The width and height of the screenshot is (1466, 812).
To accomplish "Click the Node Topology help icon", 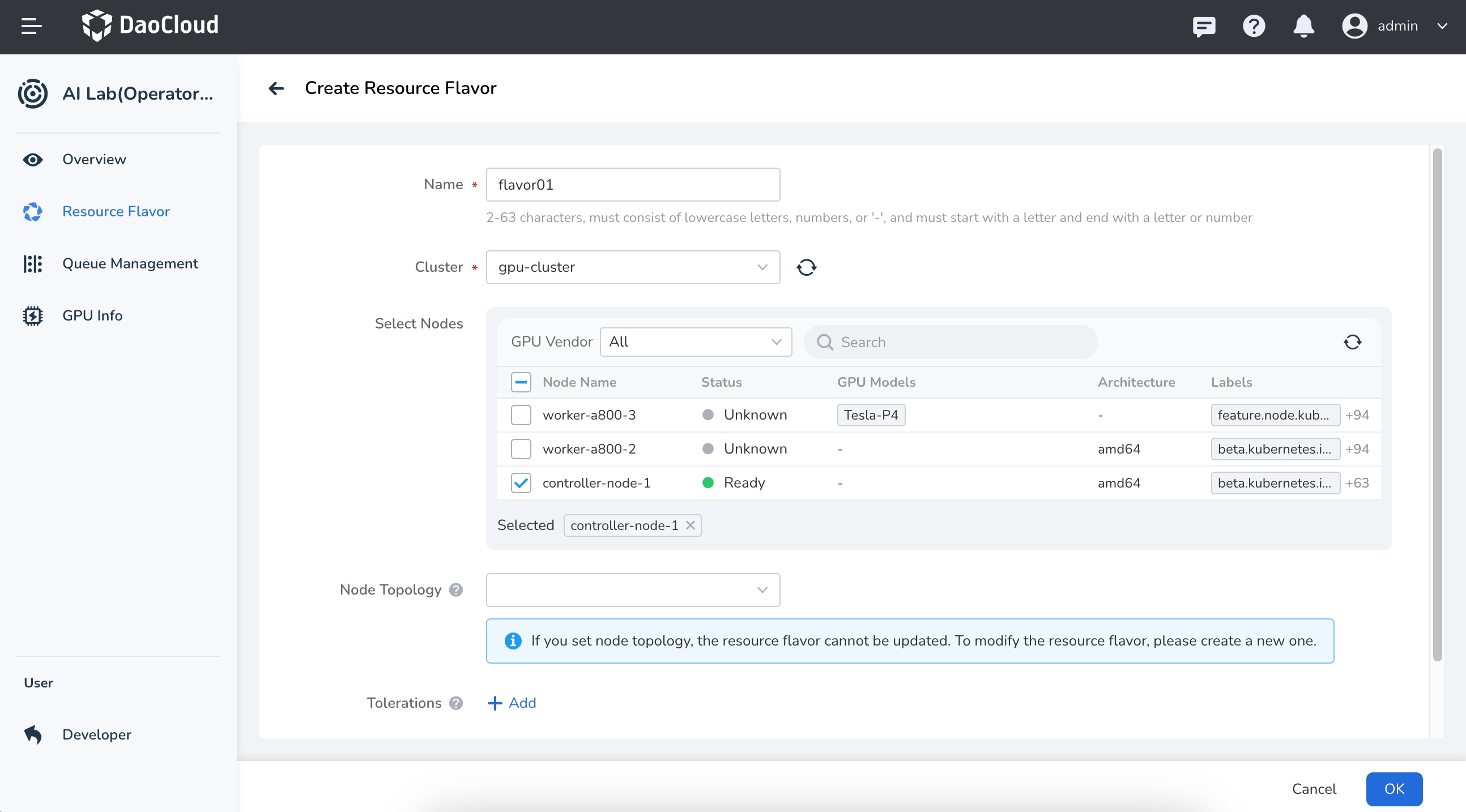I will coord(456,589).
